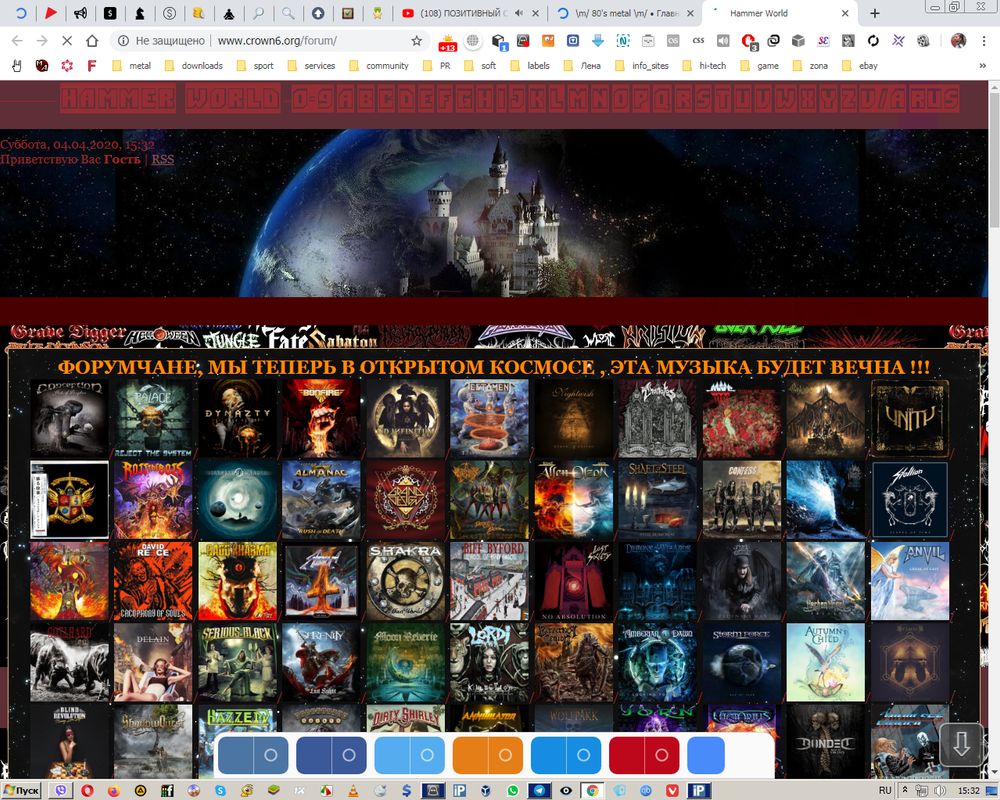Screen dimensions: 1000x800
Task: Expand the community bookmarks folder
Action: (x=378, y=66)
